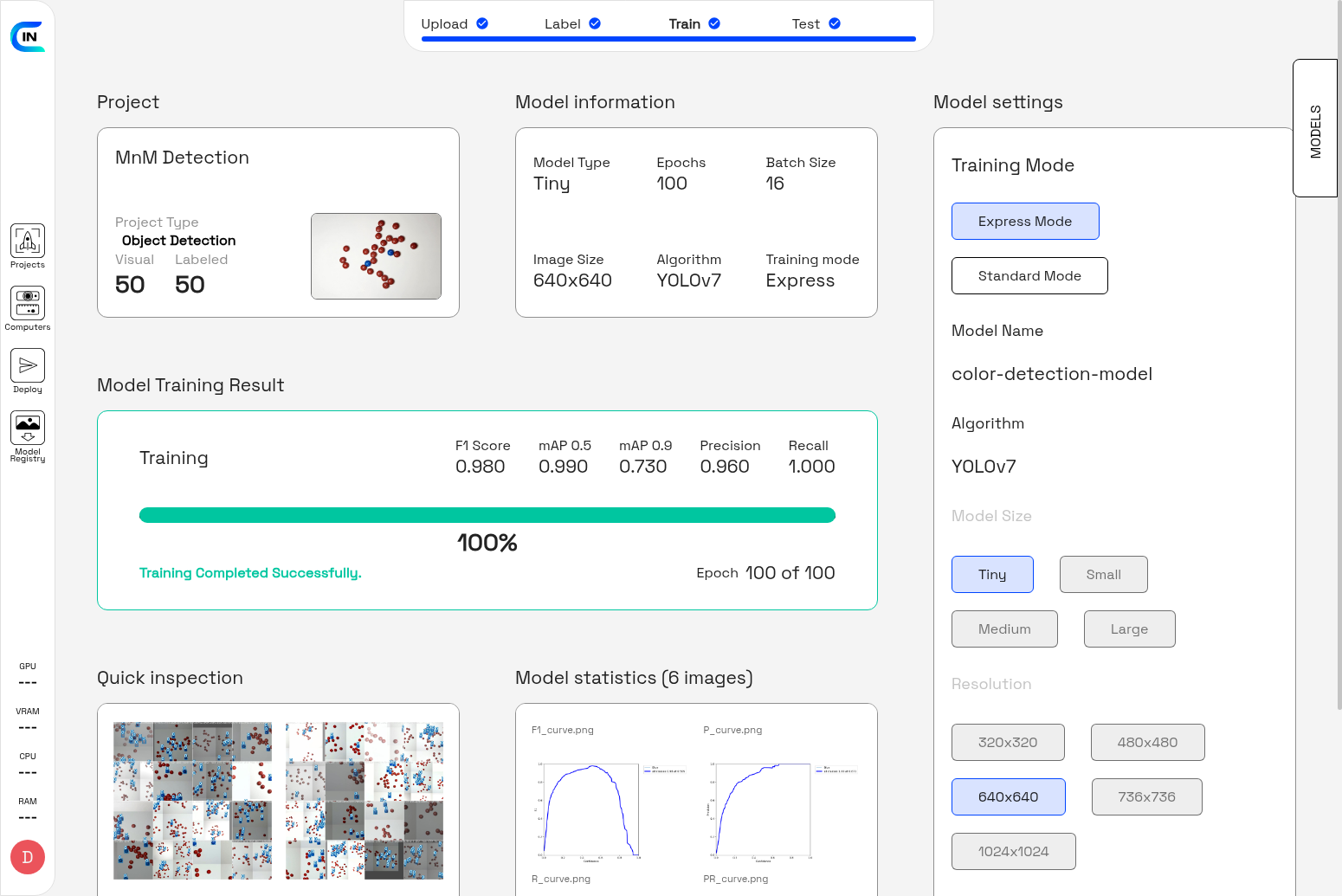Click the green training progress bar
Image resolution: width=1342 pixels, height=896 pixels.
[487, 514]
